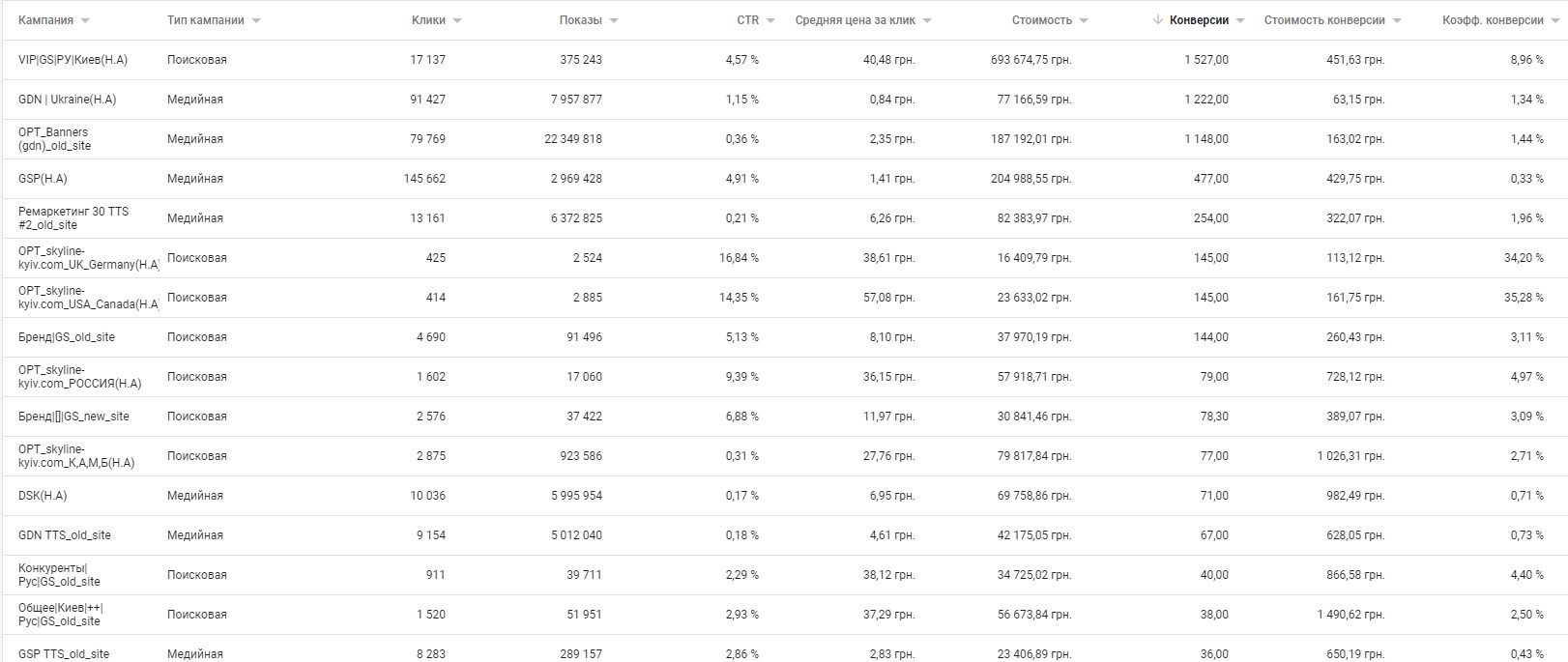Open the Конверсии column dropdown arrow

pyautogui.click(x=1240, y=21)
